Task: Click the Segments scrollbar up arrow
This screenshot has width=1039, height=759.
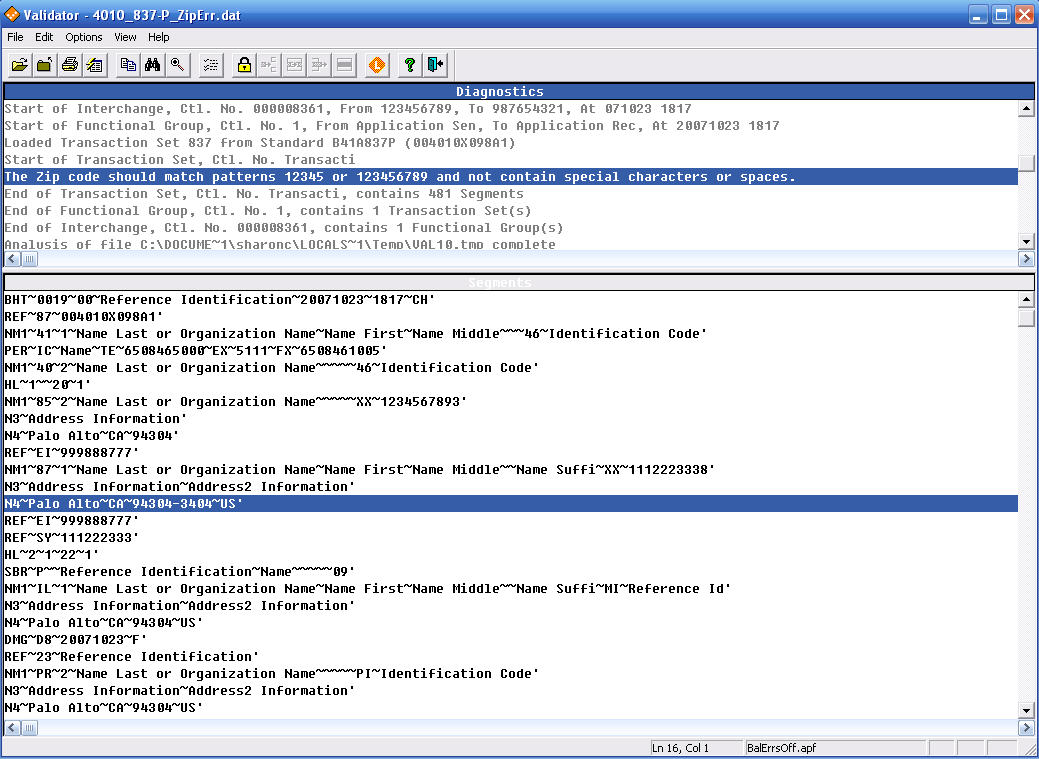Action: (1026, 300)
